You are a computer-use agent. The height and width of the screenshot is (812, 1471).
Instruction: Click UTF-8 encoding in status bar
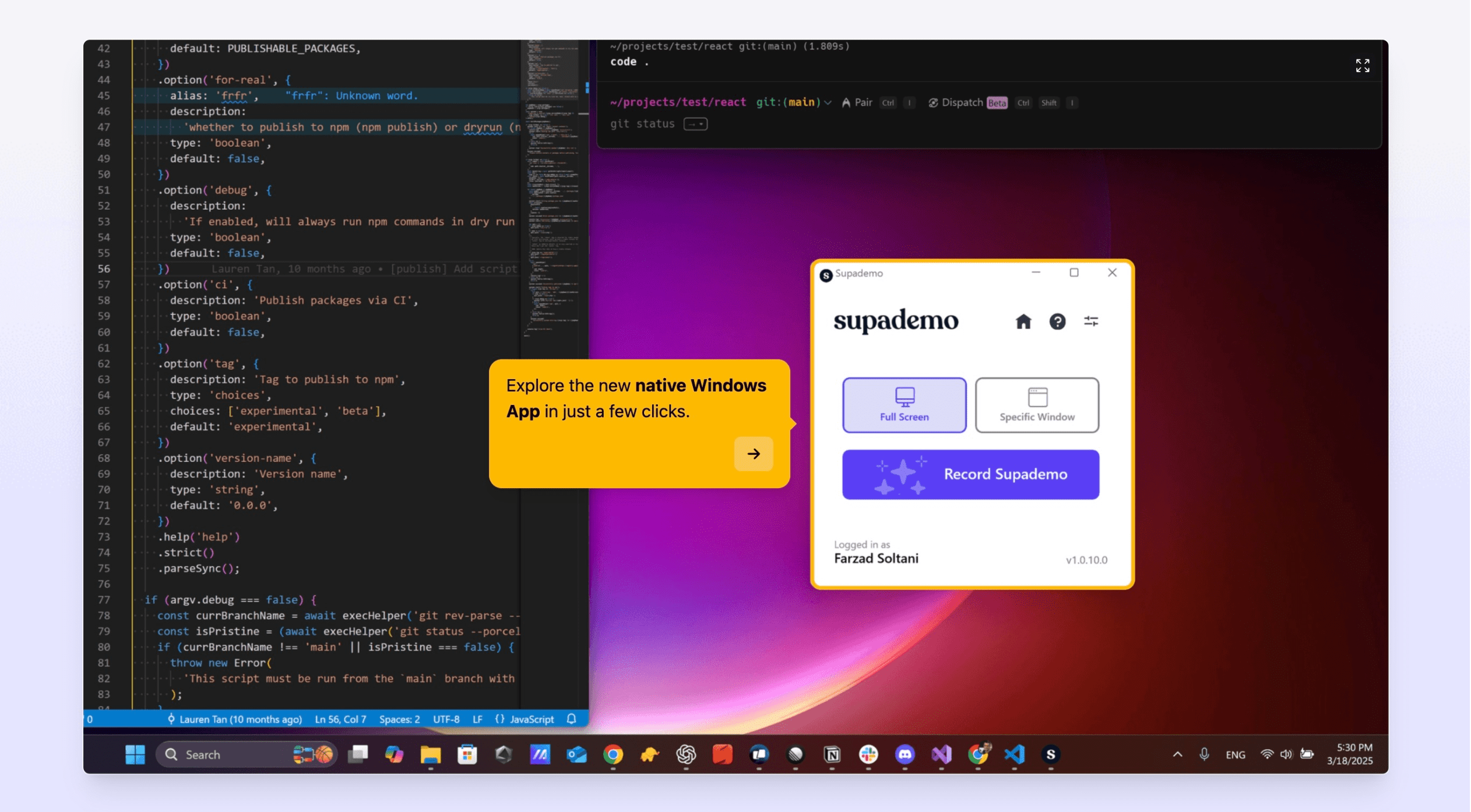446,719
